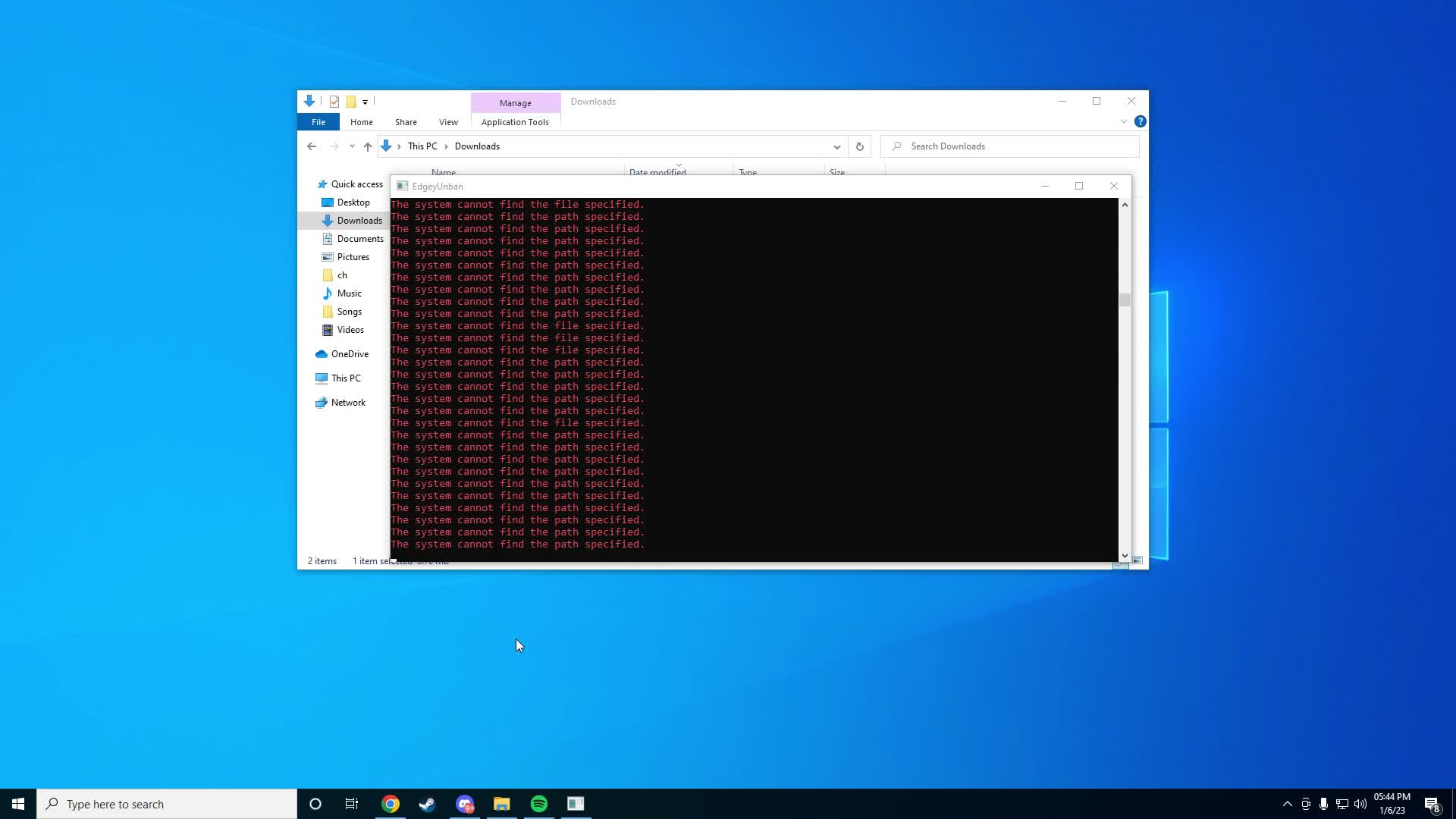Go up one folder level
Viewport: 1456px width, 819px height.
tap(368, 146)
